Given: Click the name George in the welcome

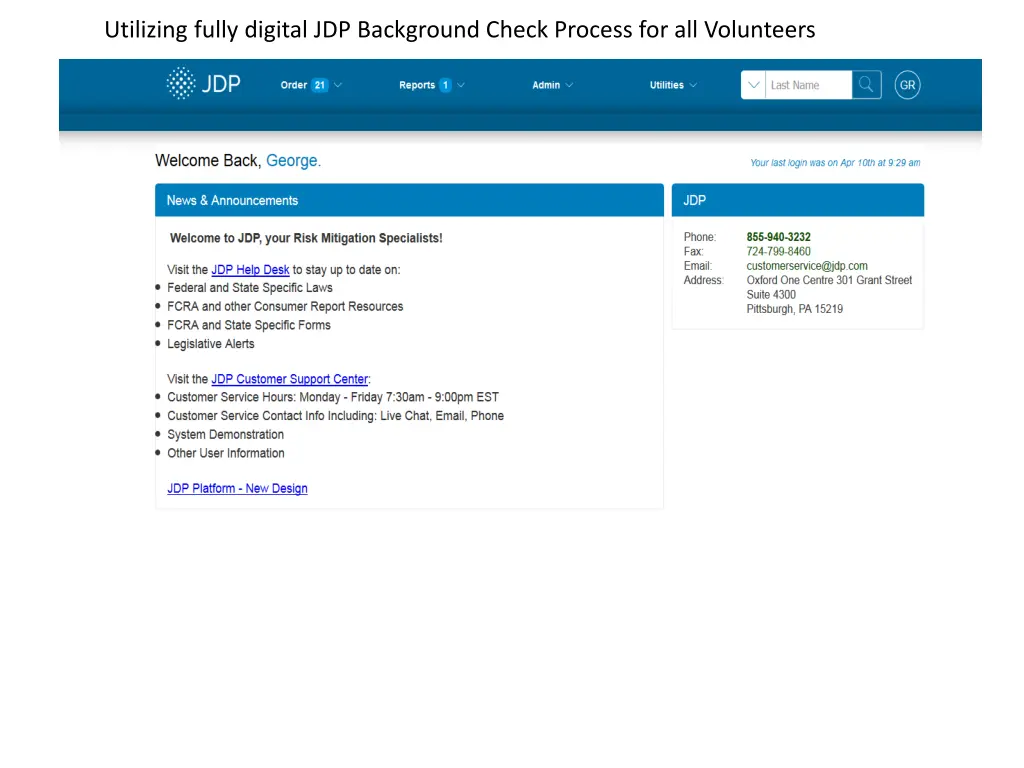Looking at the screenshot, I should (x=291, y=161).
